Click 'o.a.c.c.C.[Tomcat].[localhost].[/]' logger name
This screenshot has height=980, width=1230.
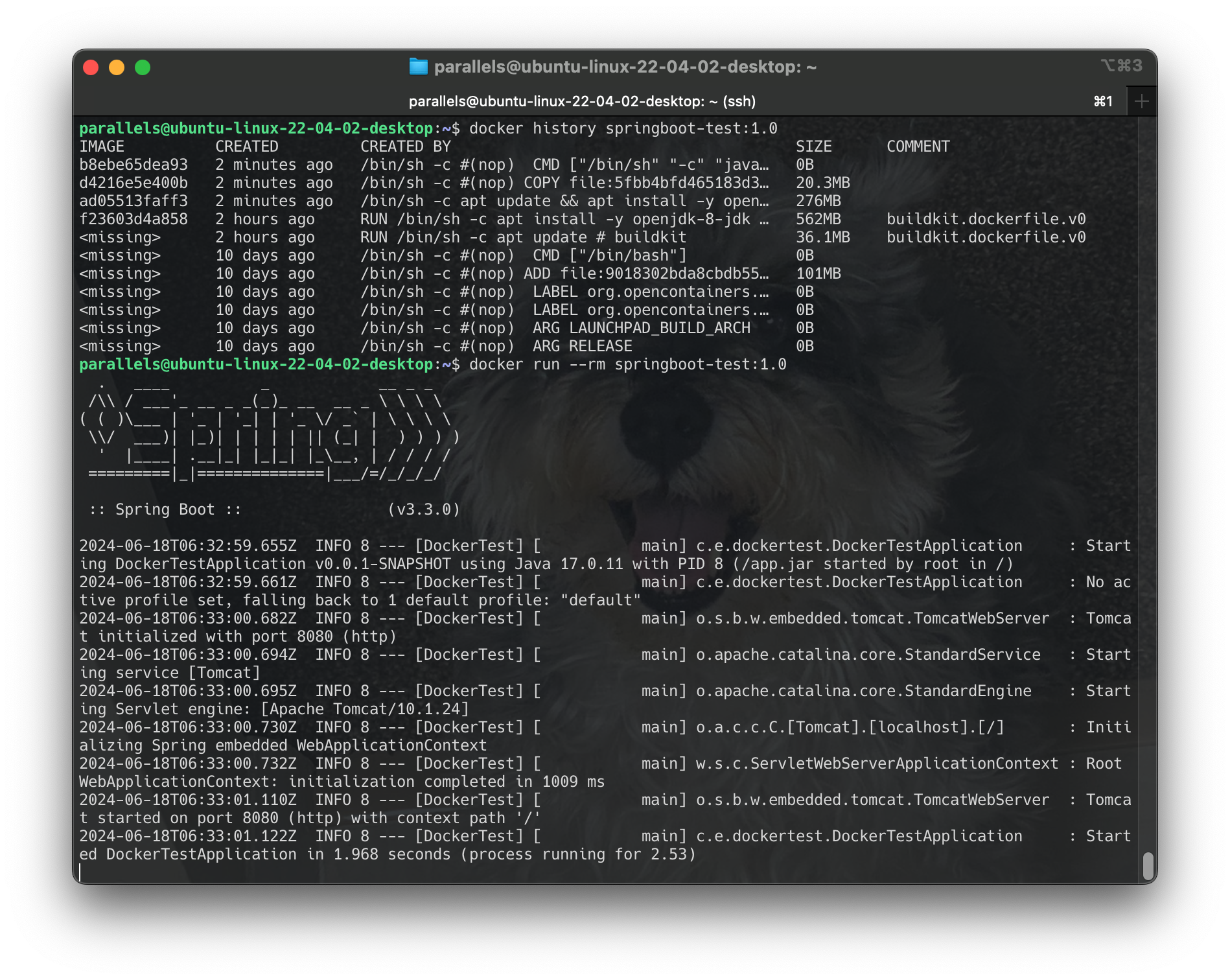[850, 727]
